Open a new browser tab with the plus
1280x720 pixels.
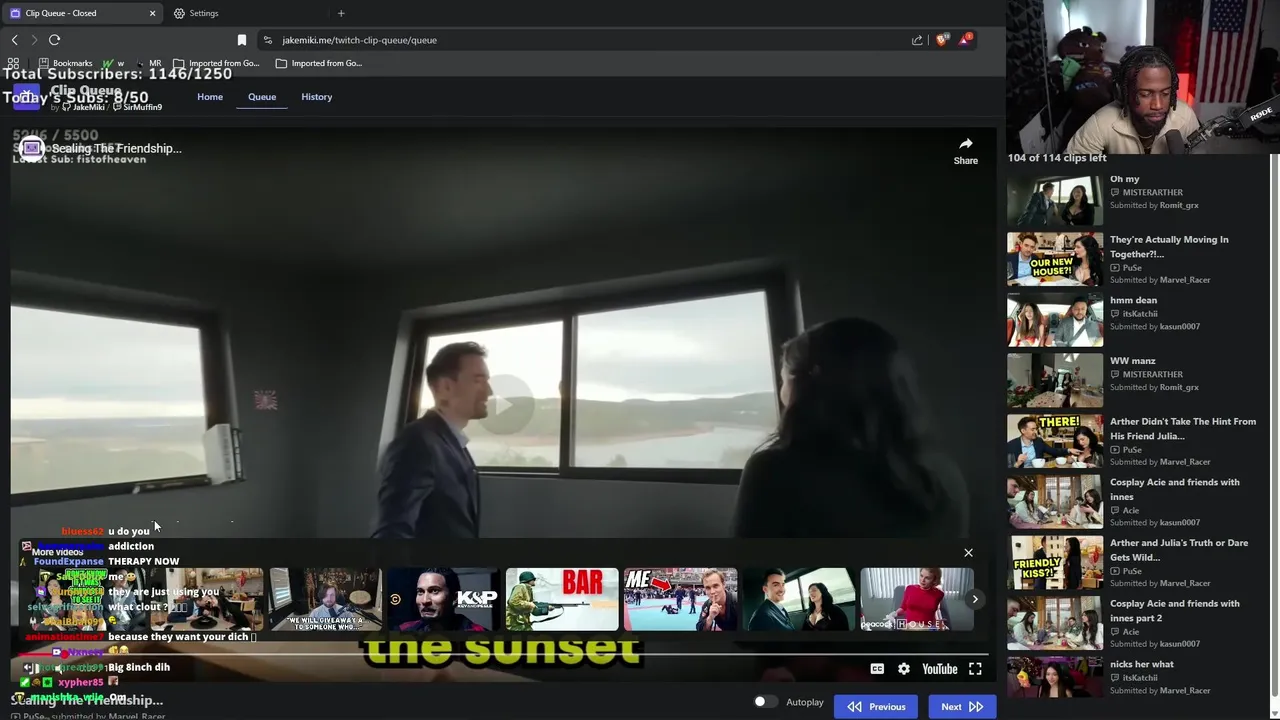tap(341, 13)
